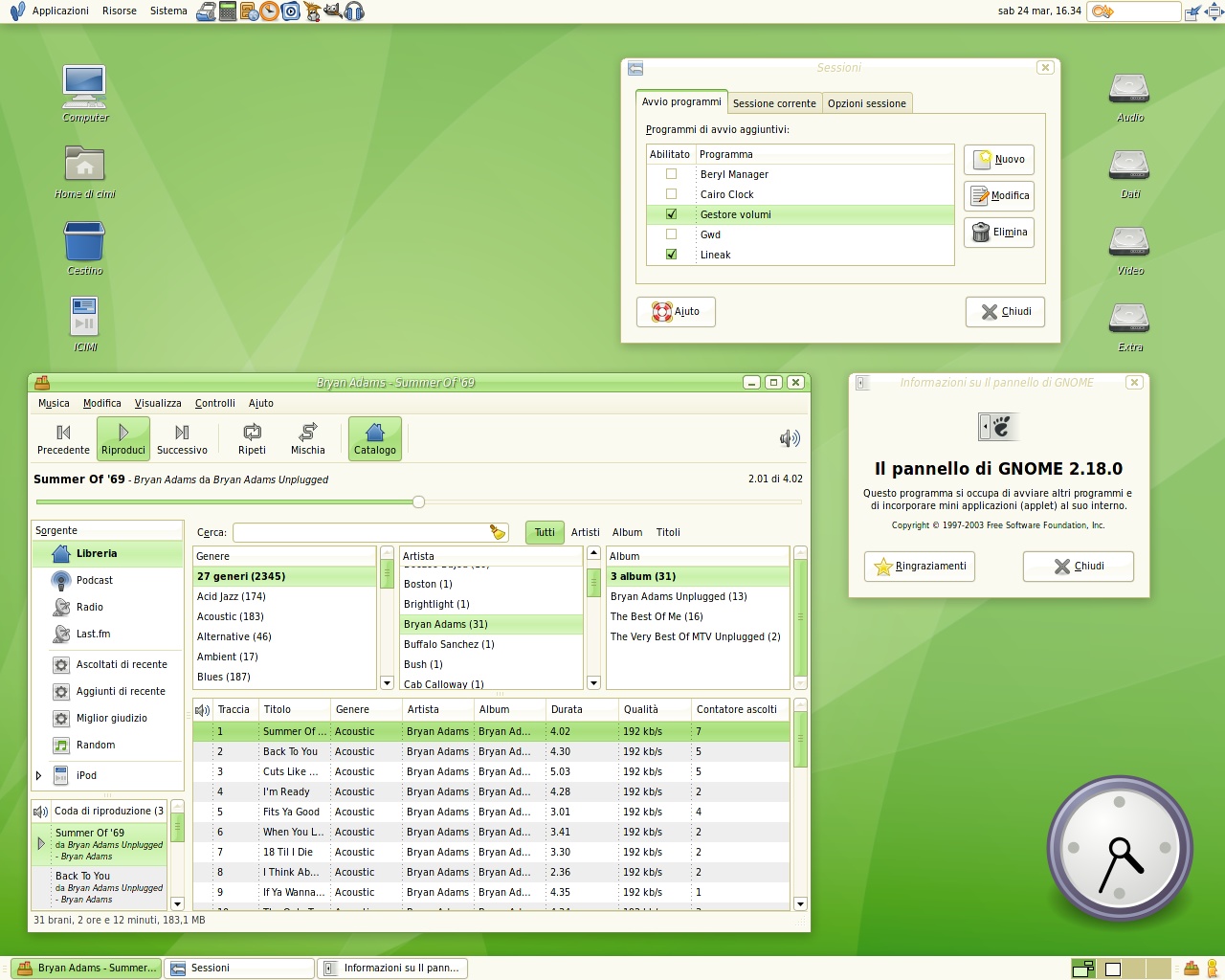Click the headphones launcher in top panel
The image size is (1225, 980).
pyautogui.click(x=354, y=11)
